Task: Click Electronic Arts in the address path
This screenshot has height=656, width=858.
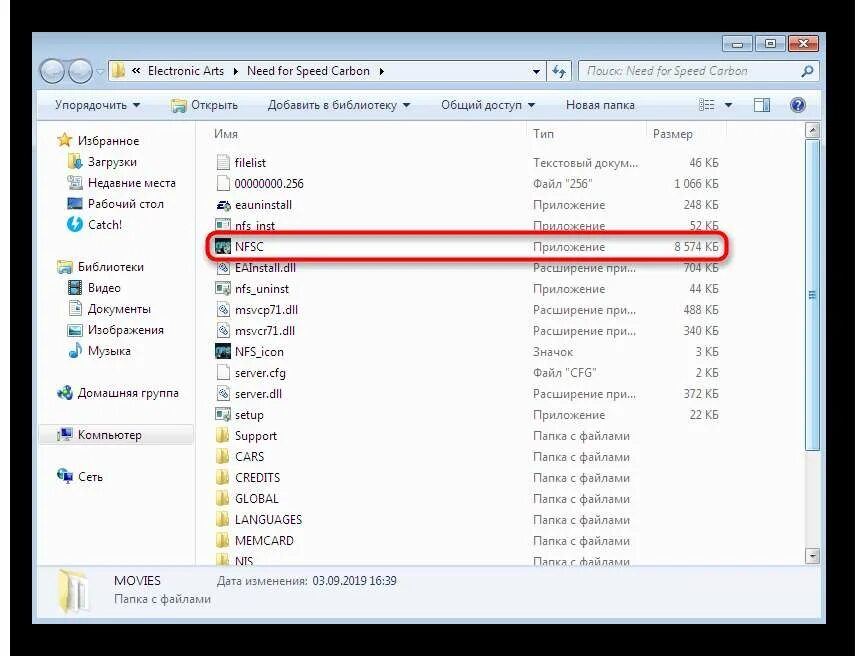Action: [x=185, y=71]
